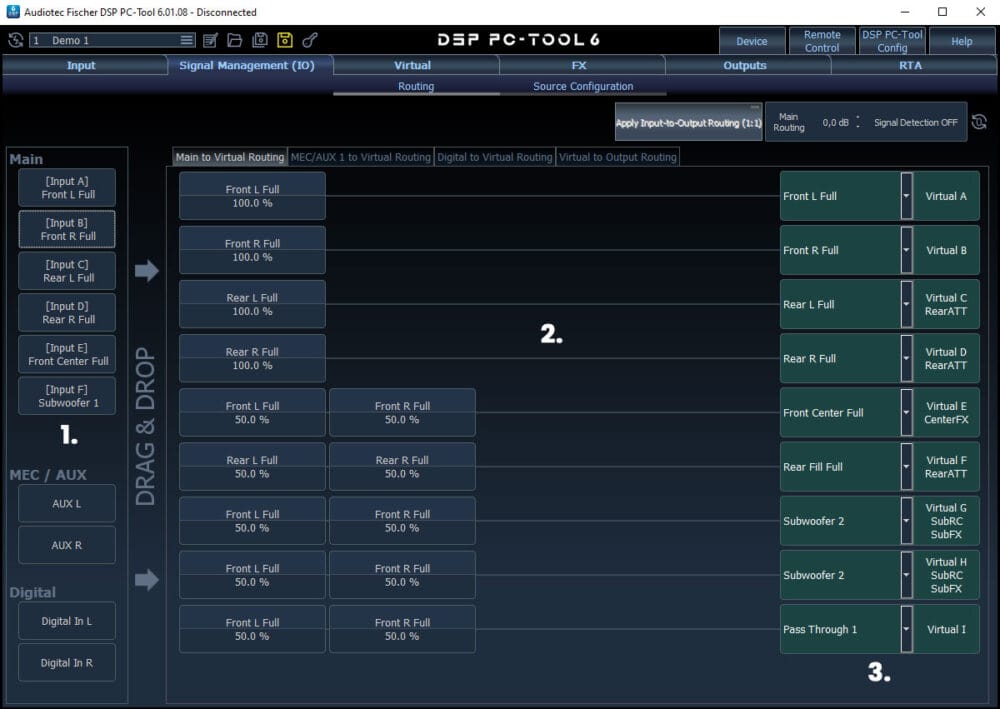The height and width of the screenshot is (709, 1000).
Task: Click Rear R Full 100.0 % routing block
Action: tap(252, 358)
